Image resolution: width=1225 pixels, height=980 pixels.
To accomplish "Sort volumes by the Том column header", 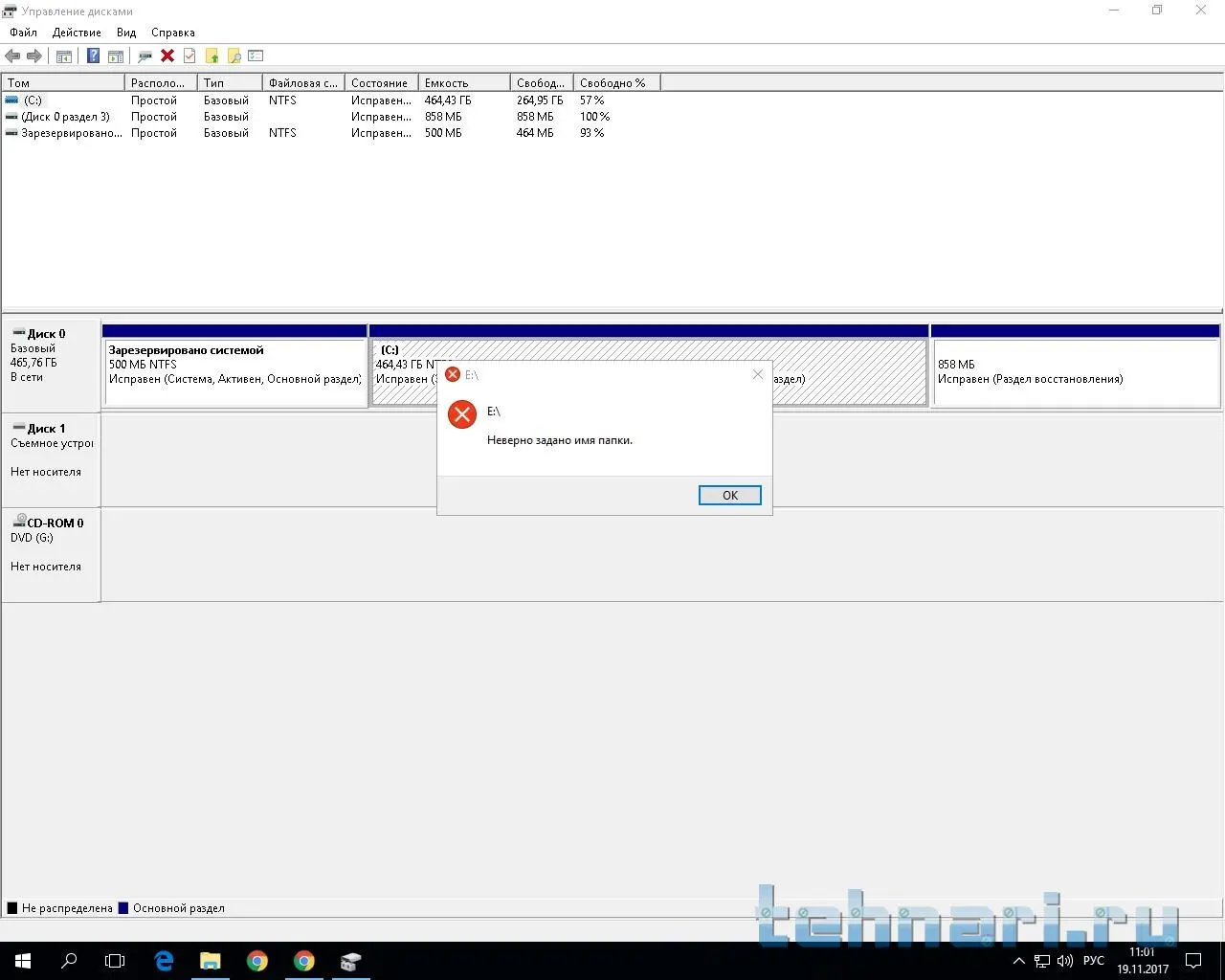I will click(63, 83).
